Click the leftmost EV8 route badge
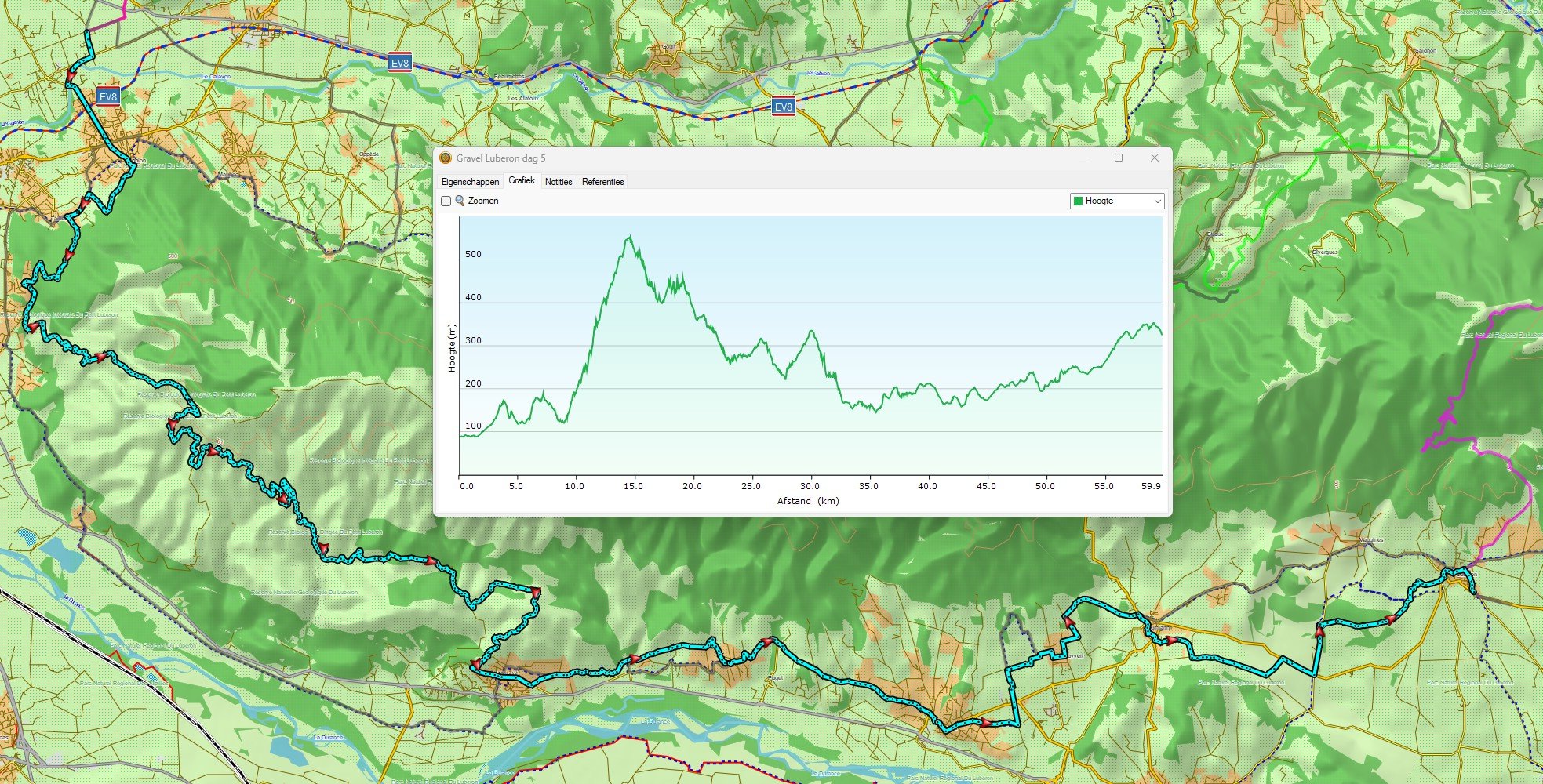The height and width of the screenshot is (784, 1543). [108, 97]
